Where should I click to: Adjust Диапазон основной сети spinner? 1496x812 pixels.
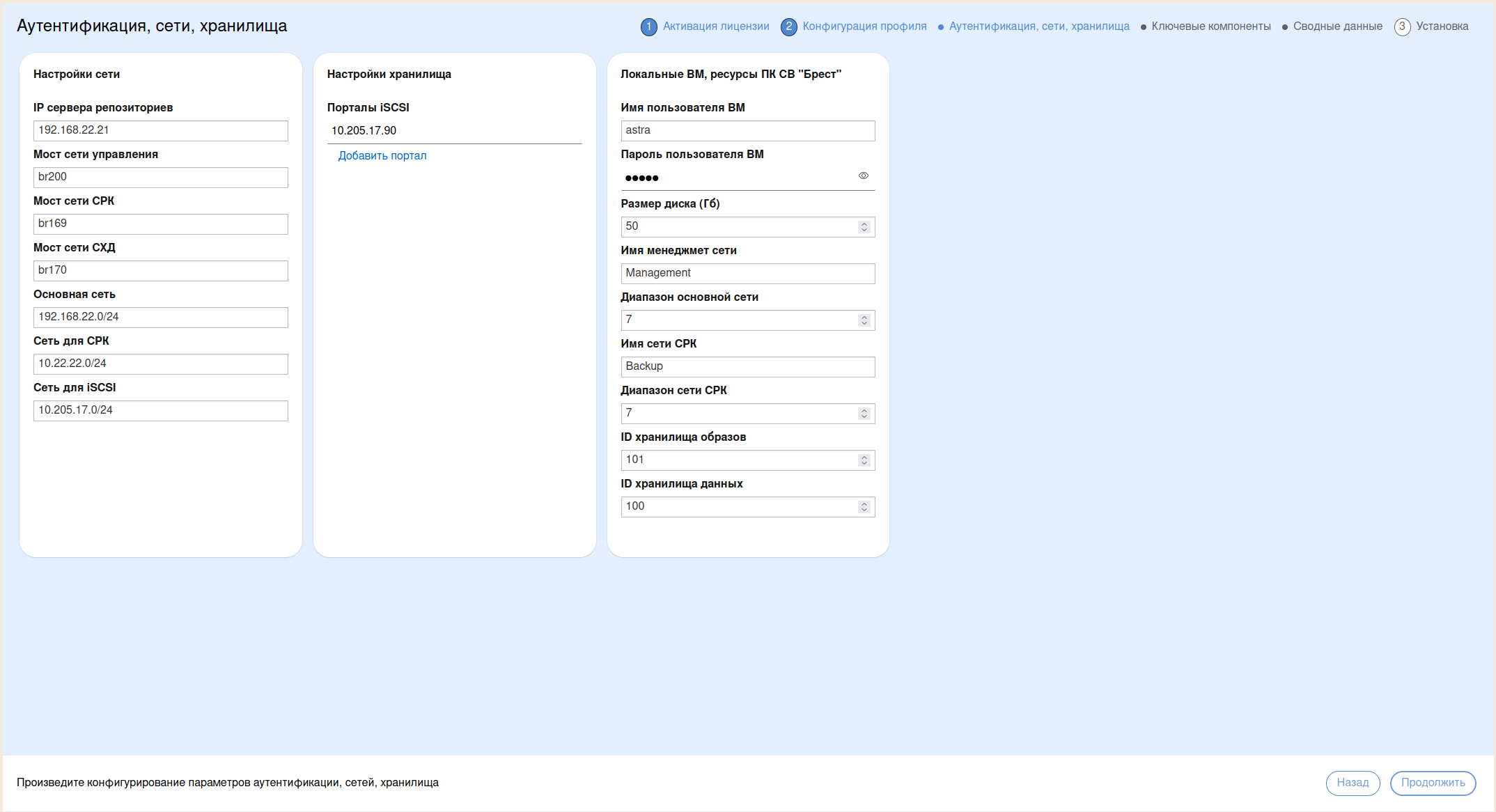[x=864, y=320]
